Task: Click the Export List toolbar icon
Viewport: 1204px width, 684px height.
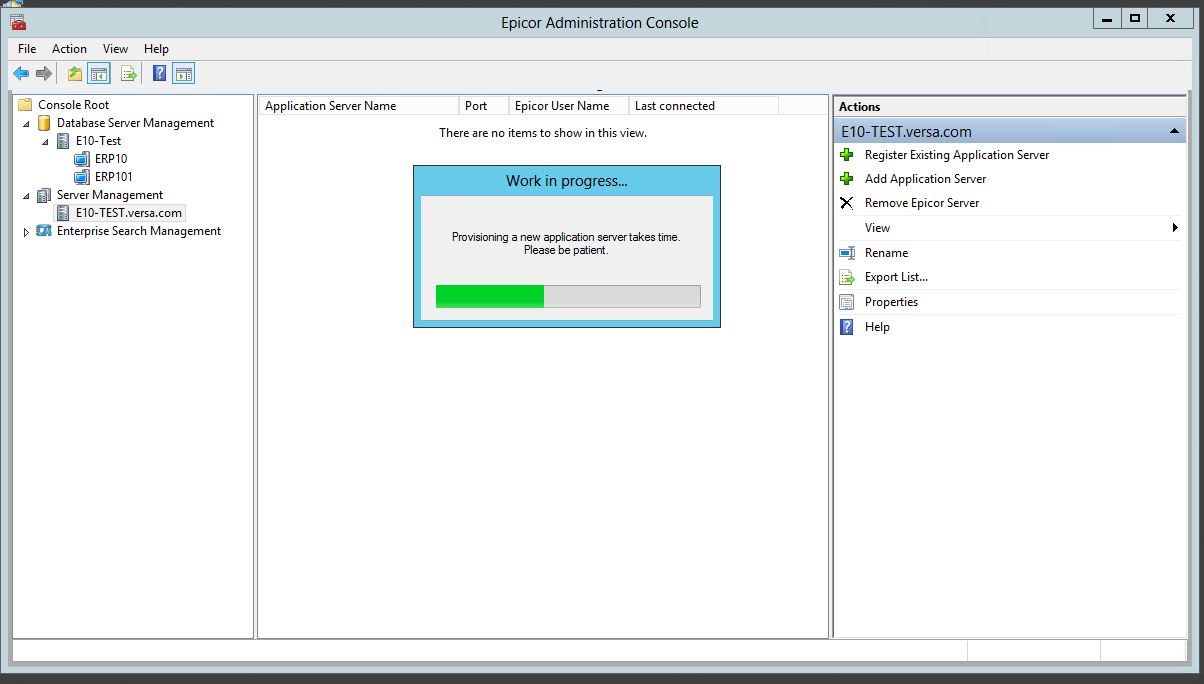Action: pos(128,73)
